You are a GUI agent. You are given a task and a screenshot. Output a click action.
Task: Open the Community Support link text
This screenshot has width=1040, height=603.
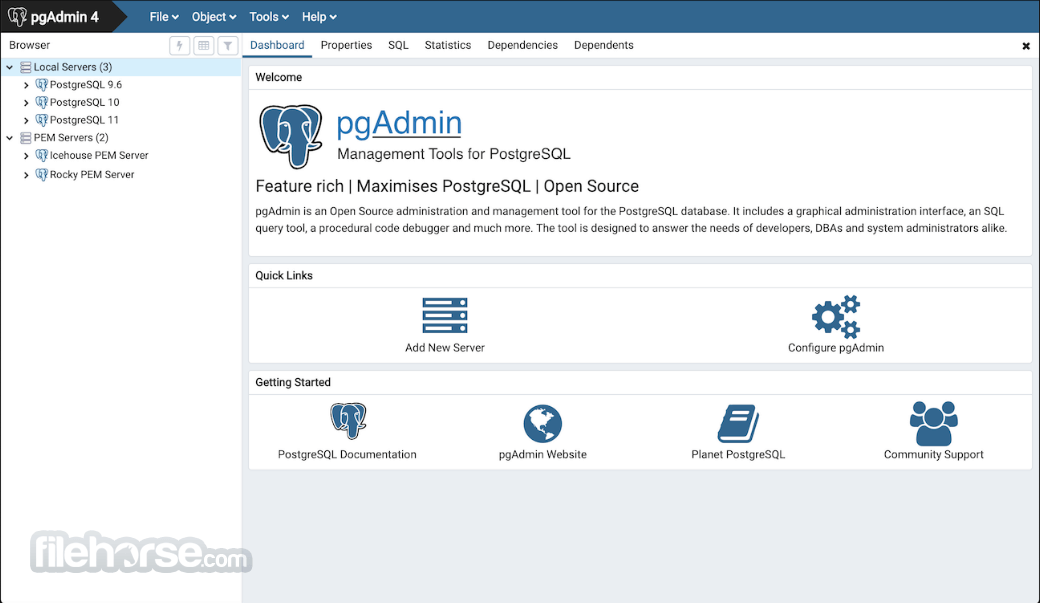click(934, 454)
